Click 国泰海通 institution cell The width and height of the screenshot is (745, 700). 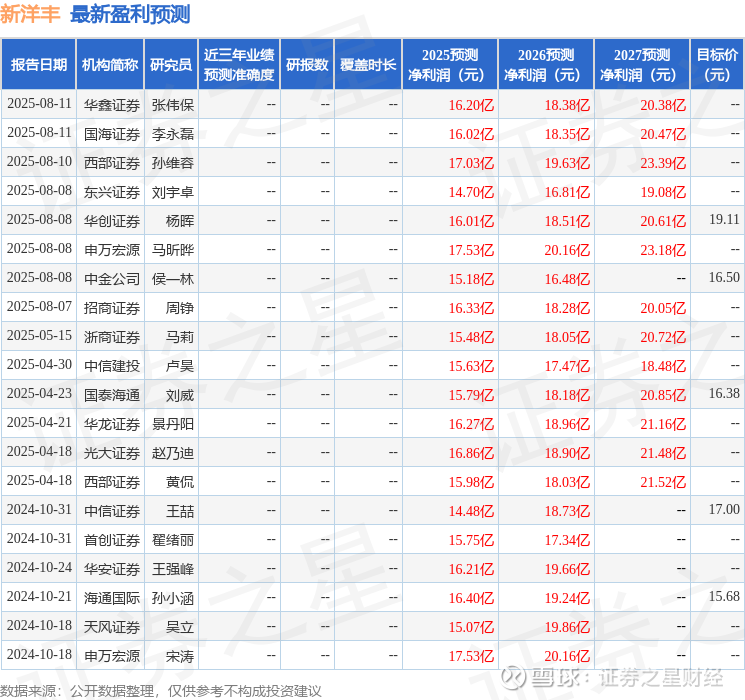pyautogui.click(x=112, y=395)
